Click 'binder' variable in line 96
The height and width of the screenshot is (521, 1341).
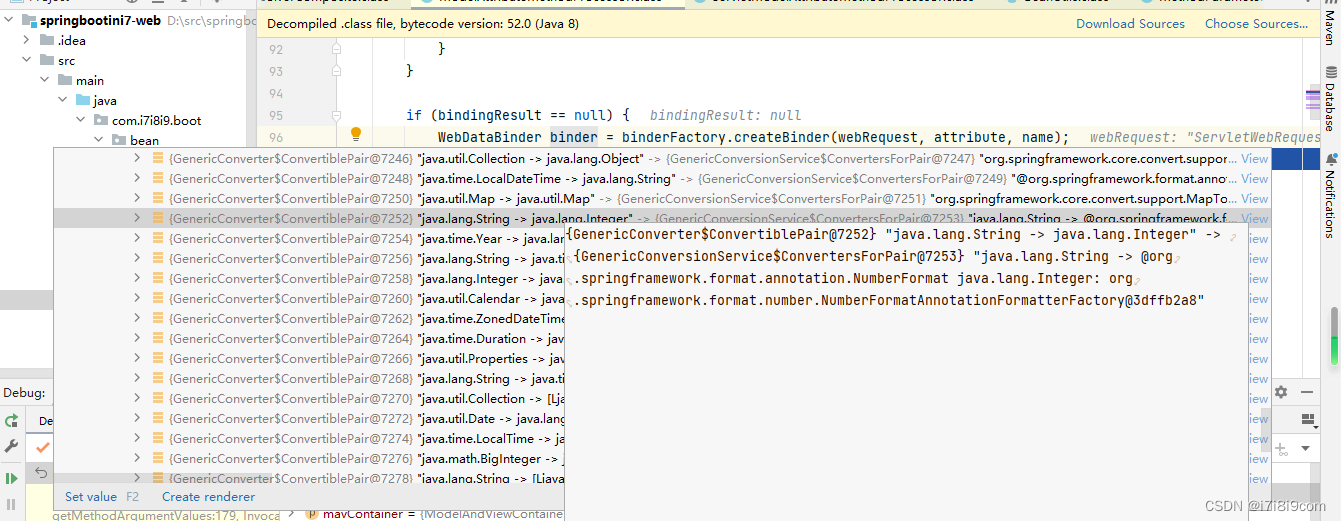pyautogui.click(x=573, y=137)
